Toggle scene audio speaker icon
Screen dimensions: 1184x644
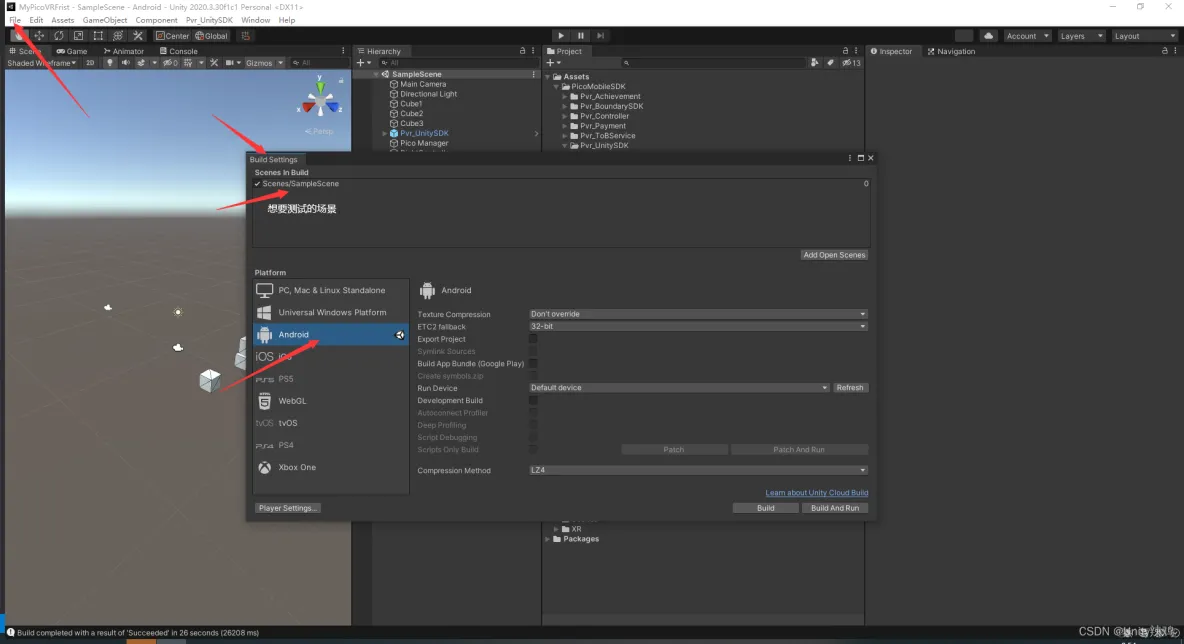pyautogui.click(x=125, y=63)
